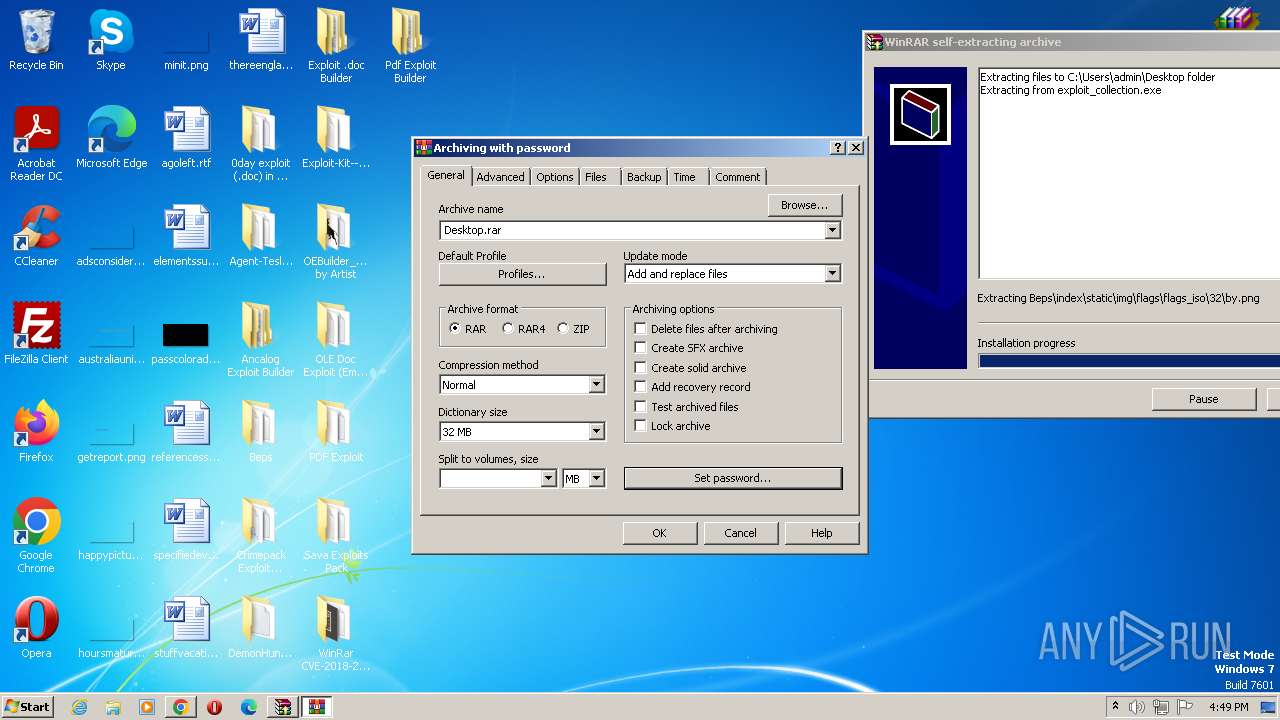Switch to the Advanced tab

[x=500, y=177]
